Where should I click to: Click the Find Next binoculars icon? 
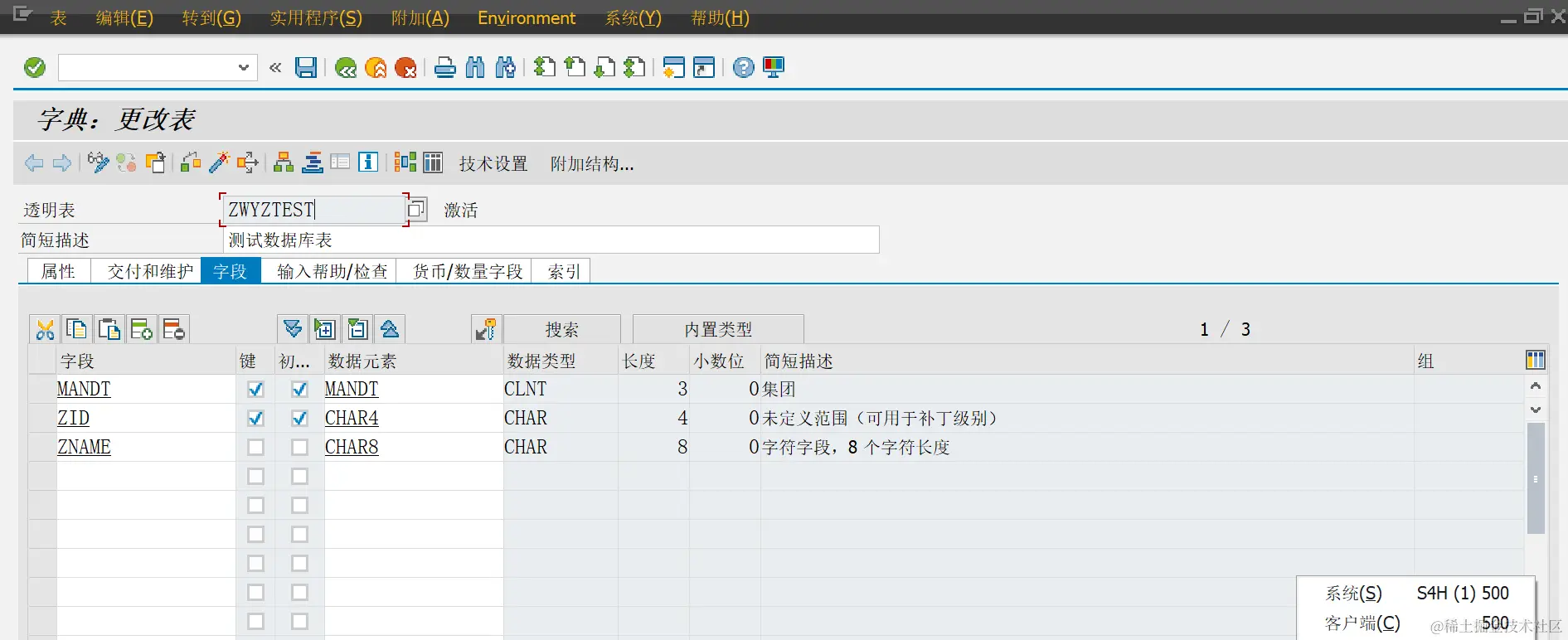coord(505,67)
